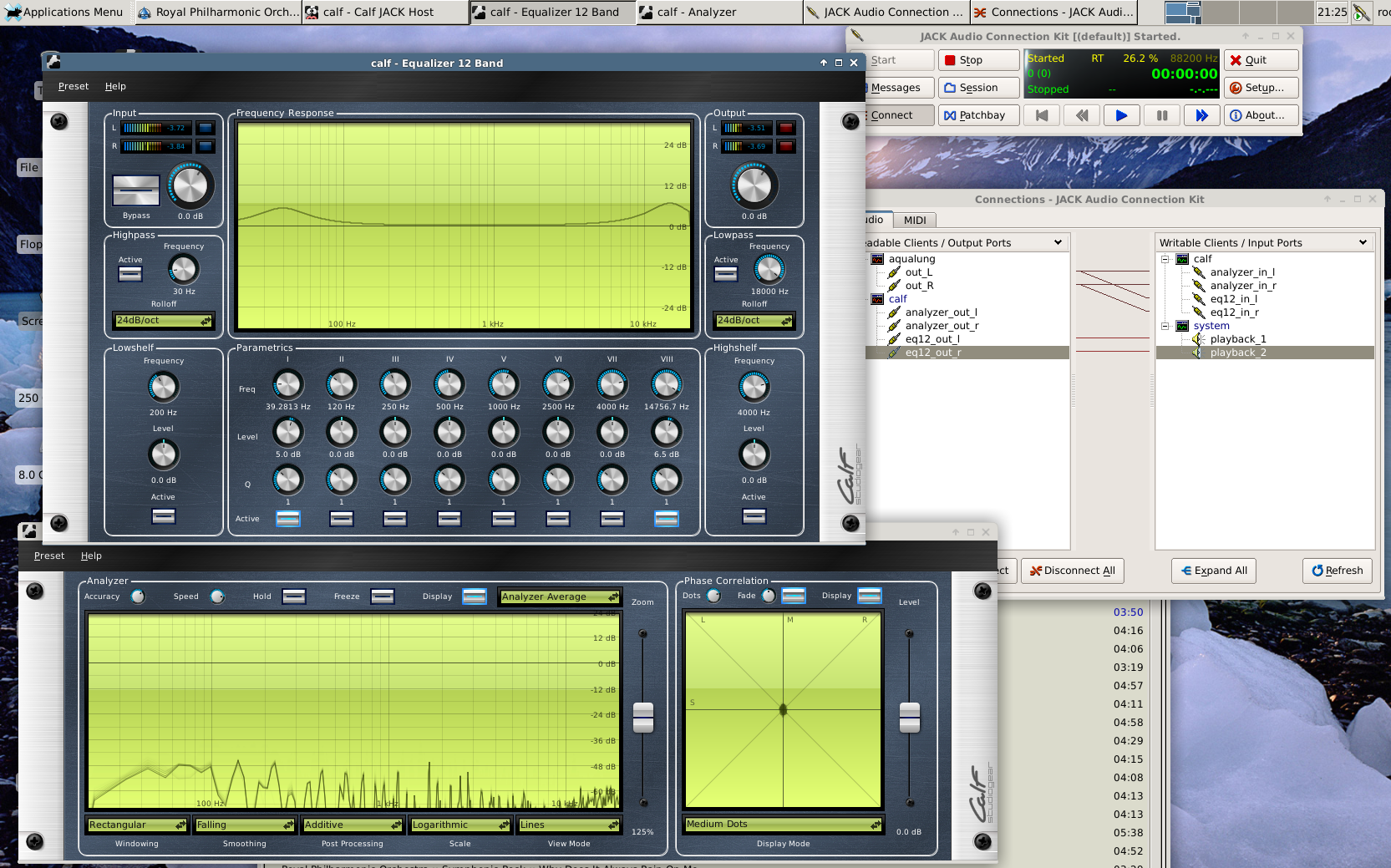Click the JACK transport rewind button
Viewport: 1391px width, 868px height.
coord(1081,115)
